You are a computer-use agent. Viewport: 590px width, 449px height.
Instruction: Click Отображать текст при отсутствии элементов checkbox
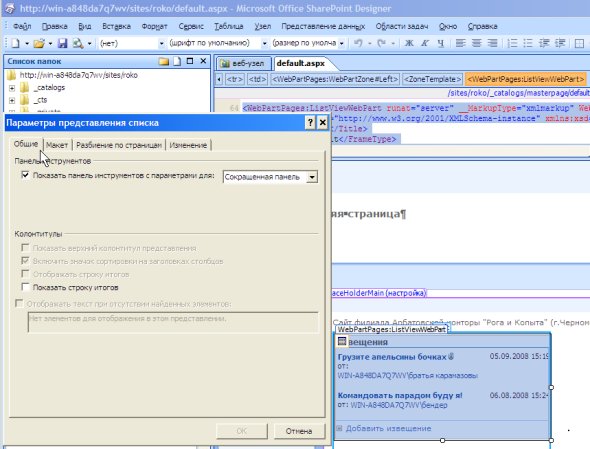[x=18, y=303]
